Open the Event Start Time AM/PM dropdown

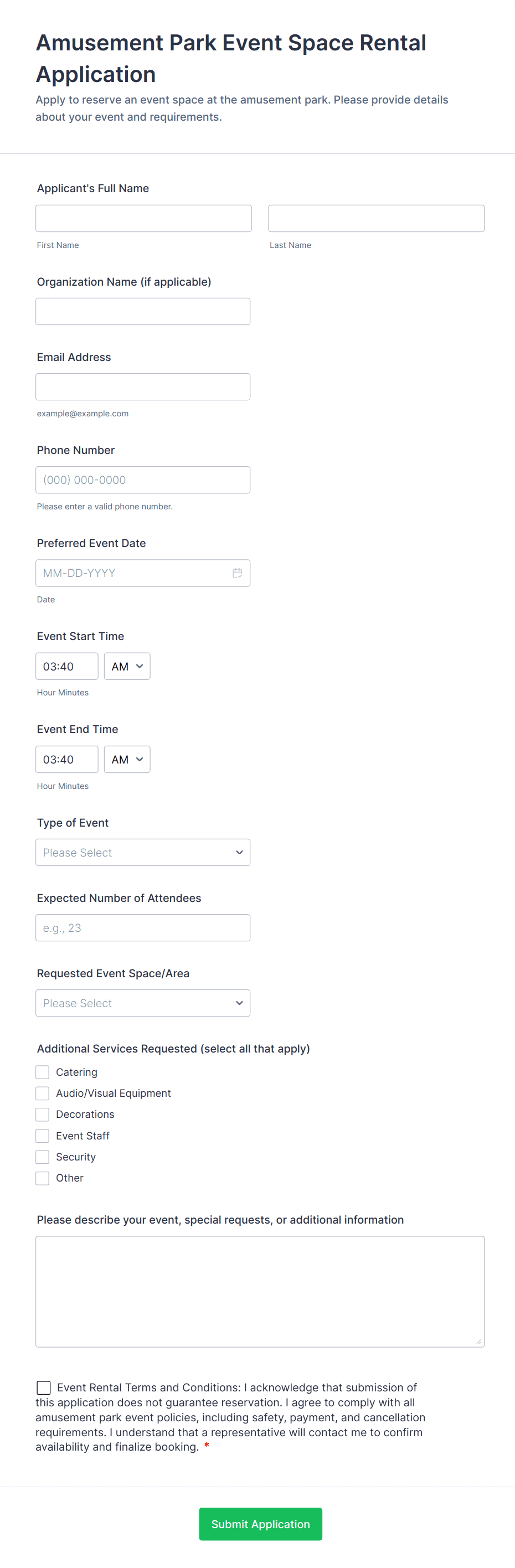(x=127, y=666)
